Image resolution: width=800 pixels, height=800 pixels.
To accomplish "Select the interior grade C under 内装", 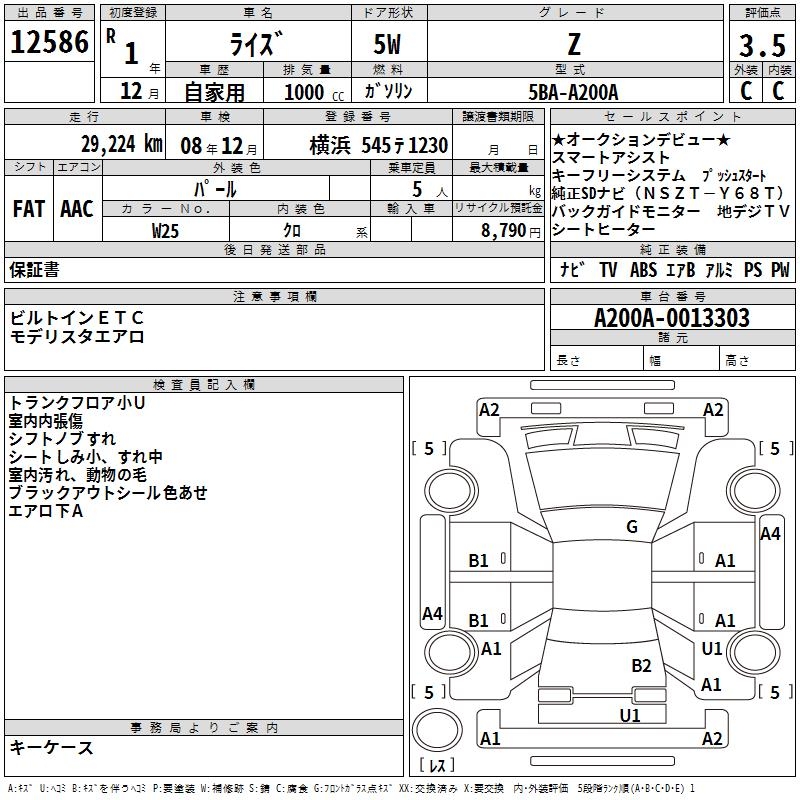I will (778, 91).
